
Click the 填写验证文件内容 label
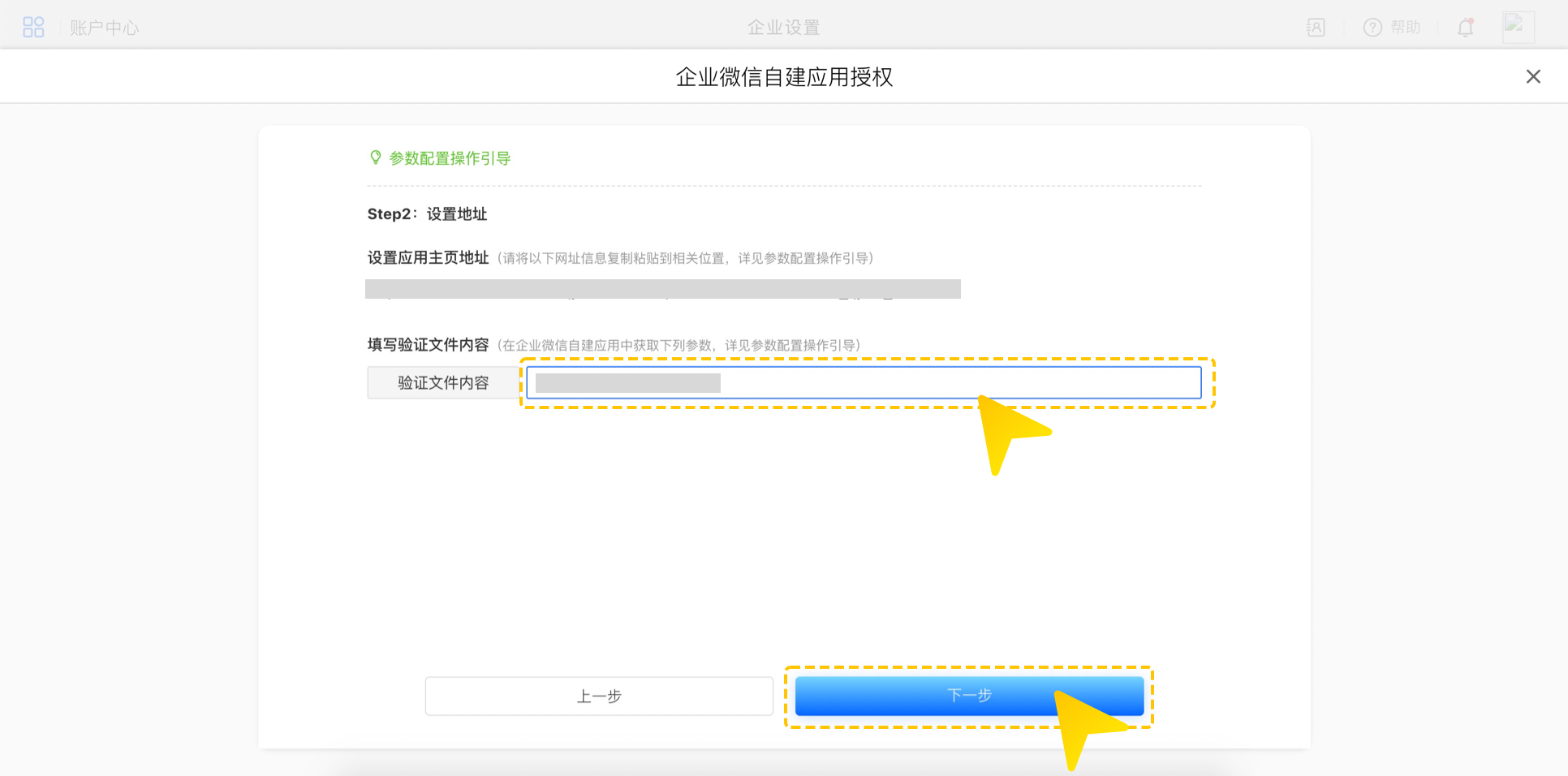[428, 345]
